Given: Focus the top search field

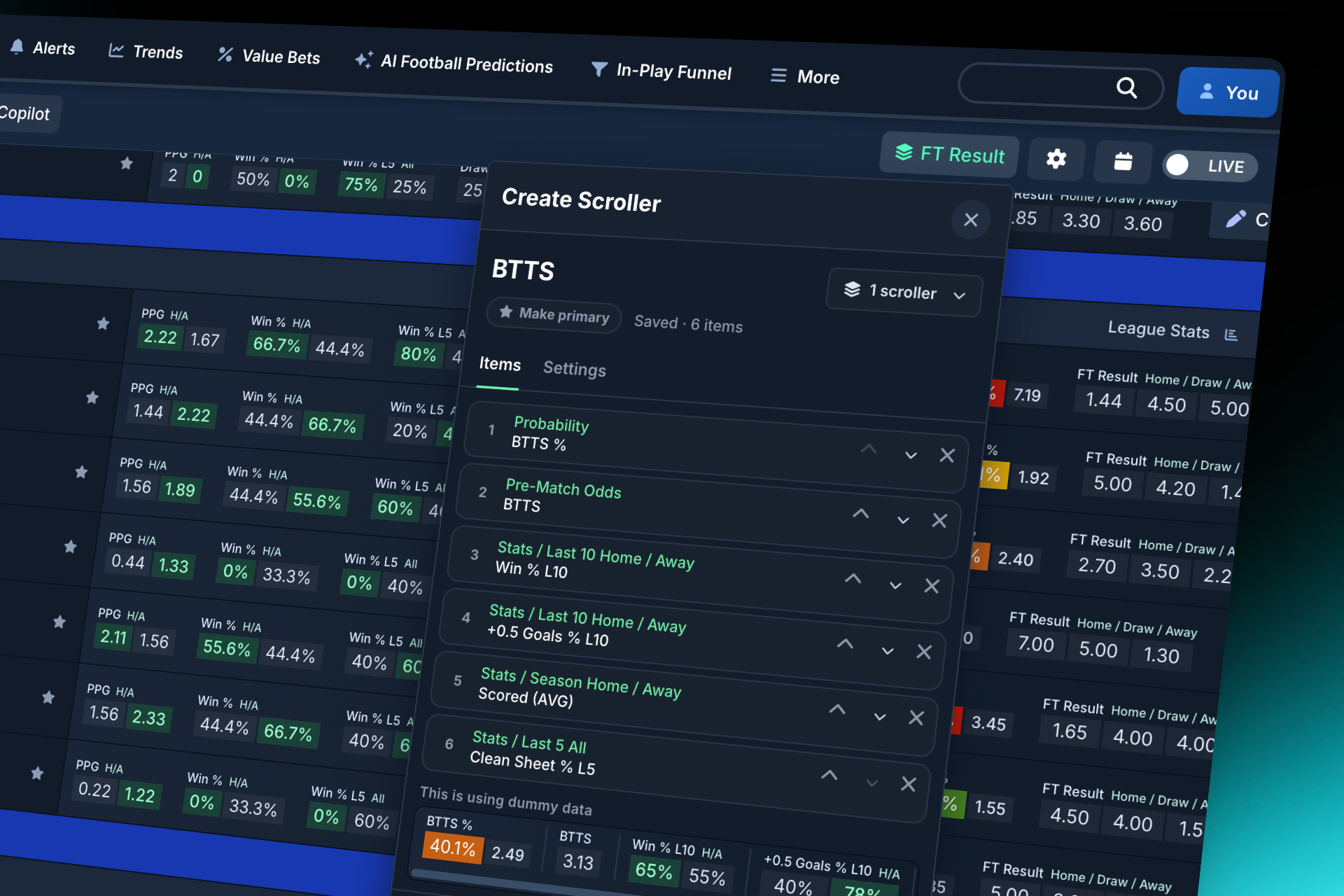Looking at the screenshot, I should [1060, 87].
